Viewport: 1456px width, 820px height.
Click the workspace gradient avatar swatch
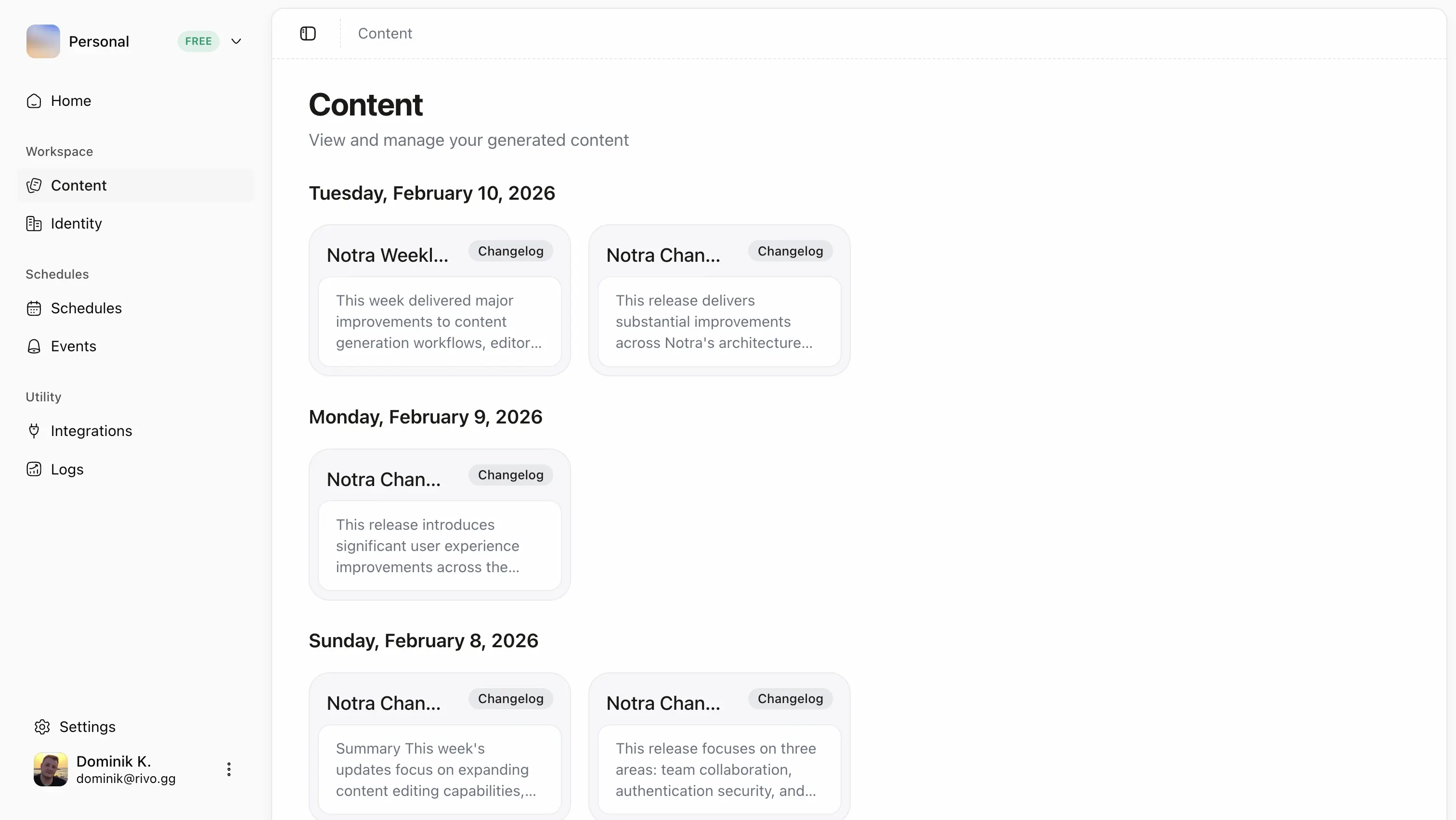coord(42,41)
